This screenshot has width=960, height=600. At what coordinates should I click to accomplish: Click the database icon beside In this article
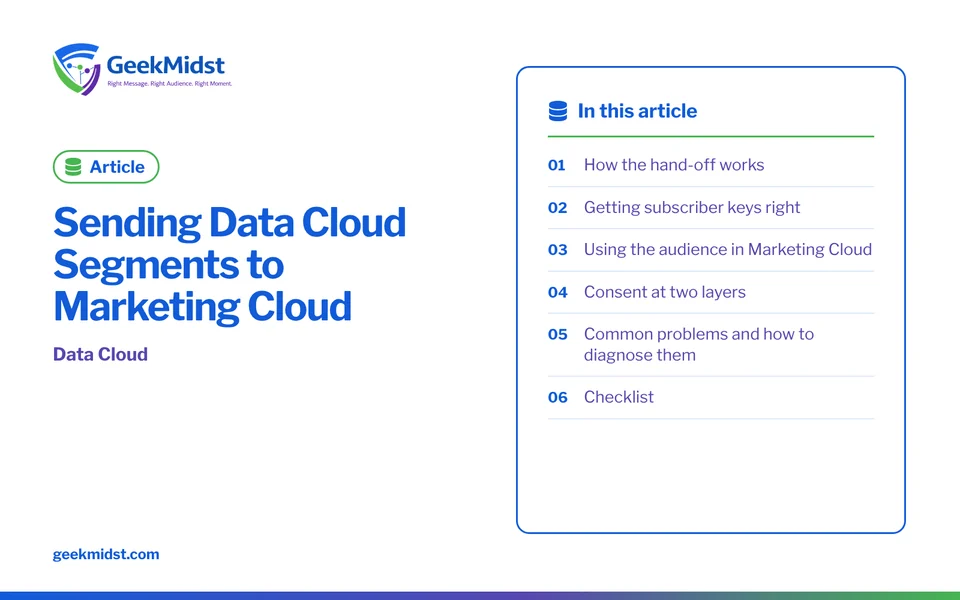pos(558,111)
